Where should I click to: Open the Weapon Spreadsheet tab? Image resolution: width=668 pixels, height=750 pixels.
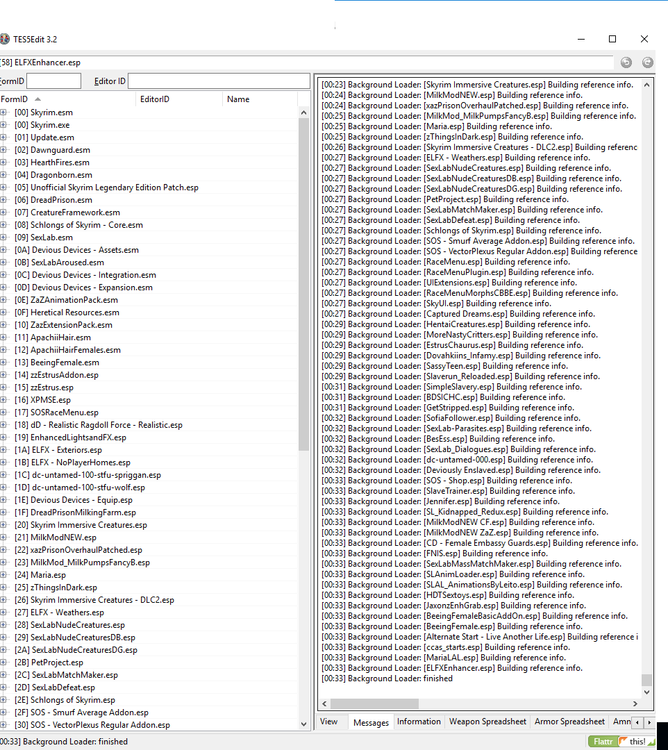[487, 721]
